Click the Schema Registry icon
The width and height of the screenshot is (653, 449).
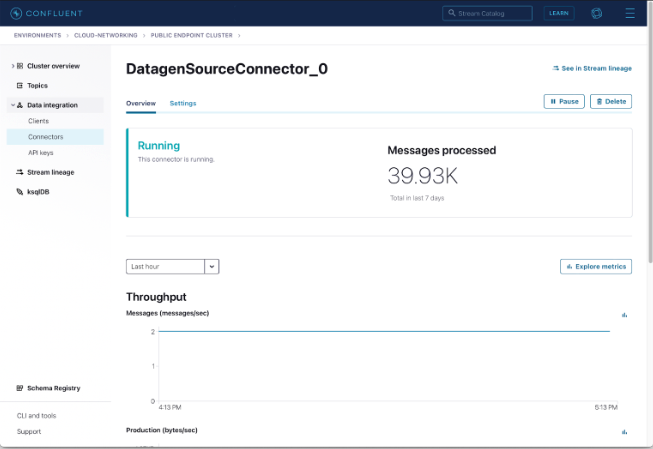[x=20, y=388]
